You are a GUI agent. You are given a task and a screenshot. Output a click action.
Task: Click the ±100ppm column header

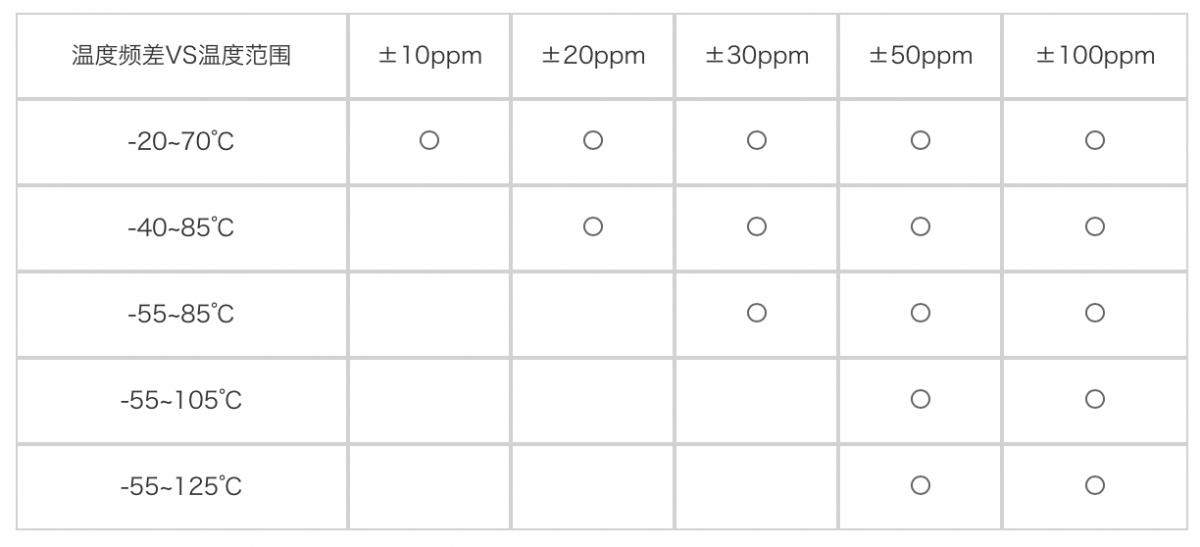(x=1095, y=56)
